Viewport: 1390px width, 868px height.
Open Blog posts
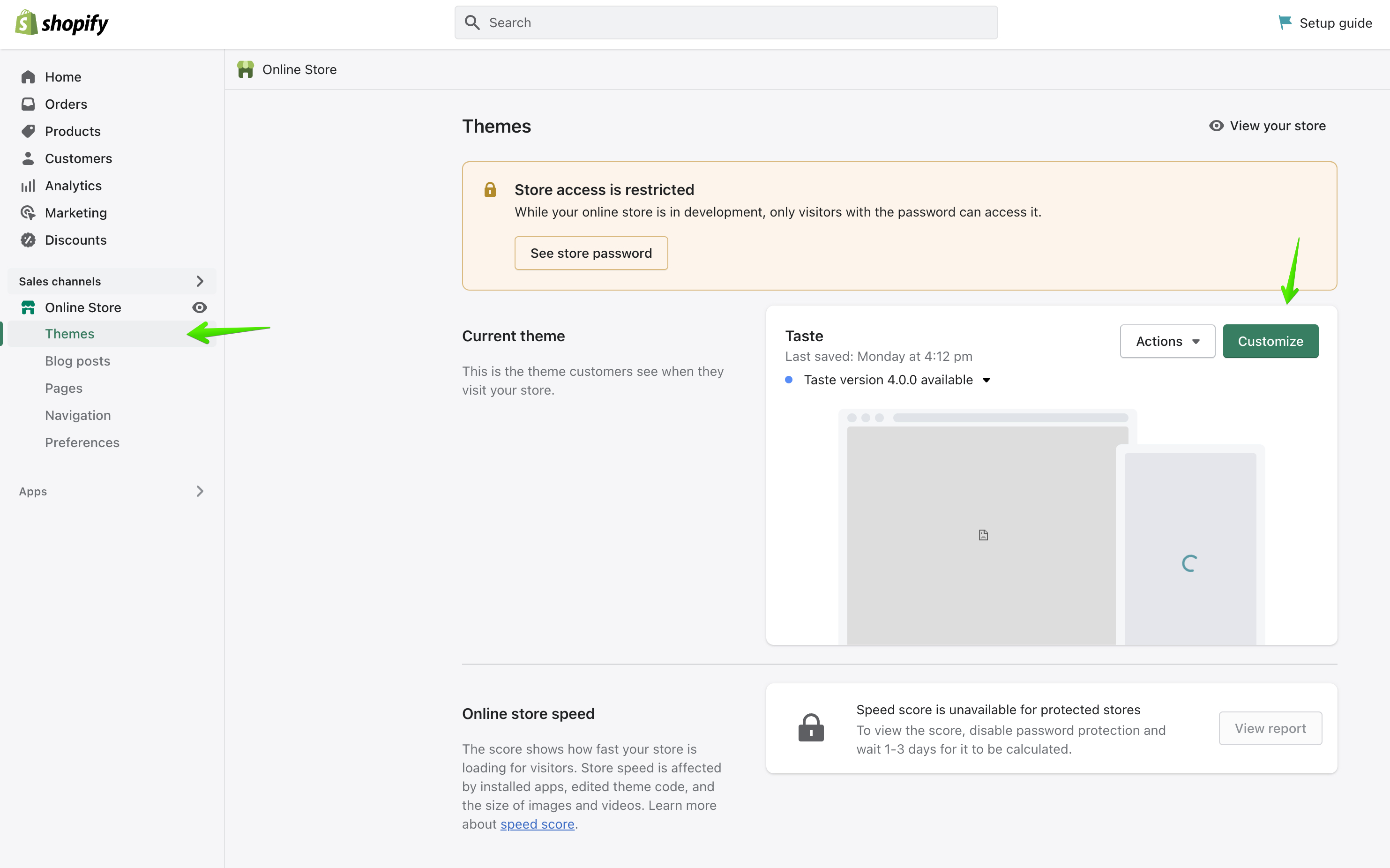coord(77,361)
